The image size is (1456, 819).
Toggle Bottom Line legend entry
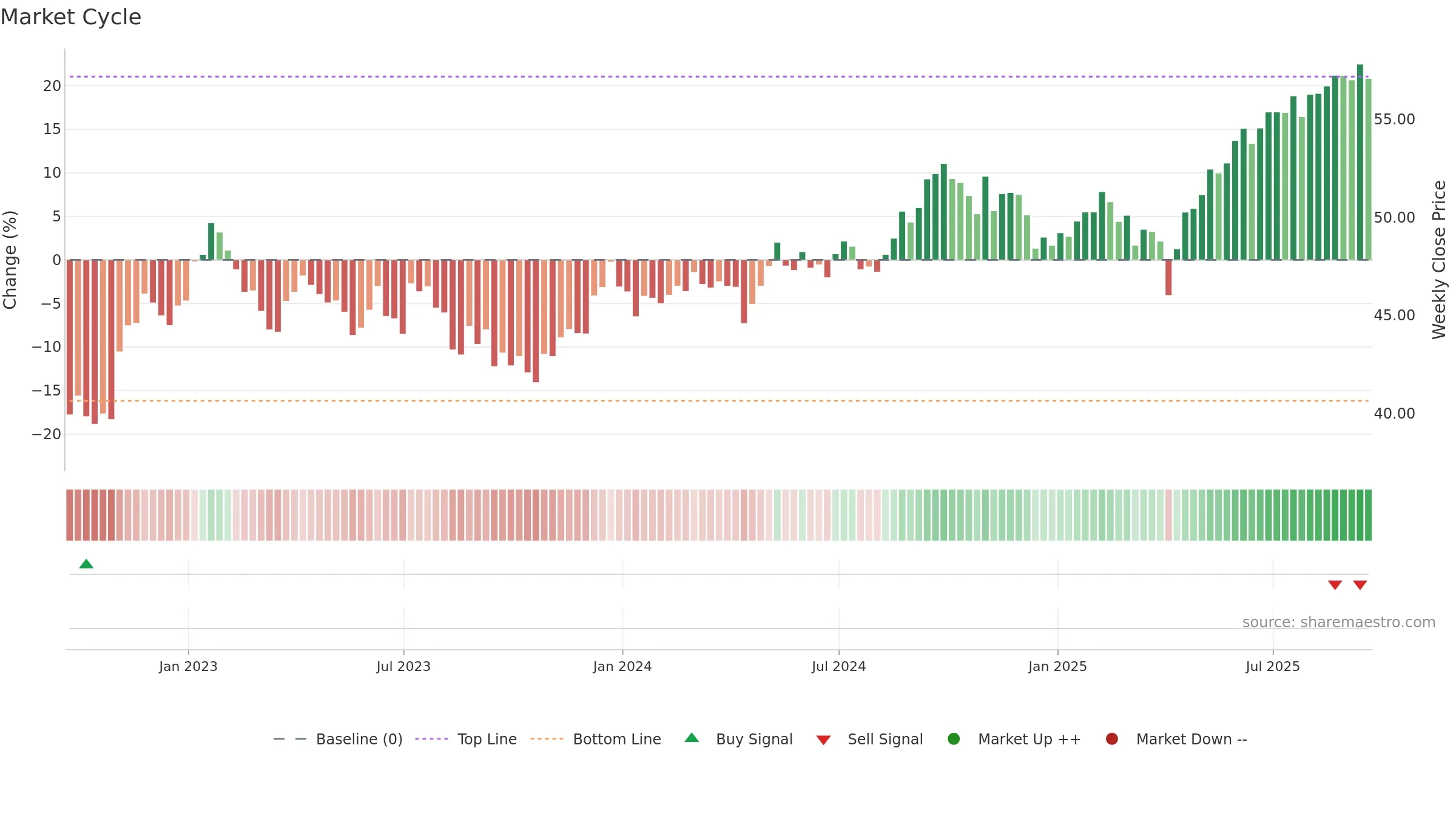pos(596,739)
